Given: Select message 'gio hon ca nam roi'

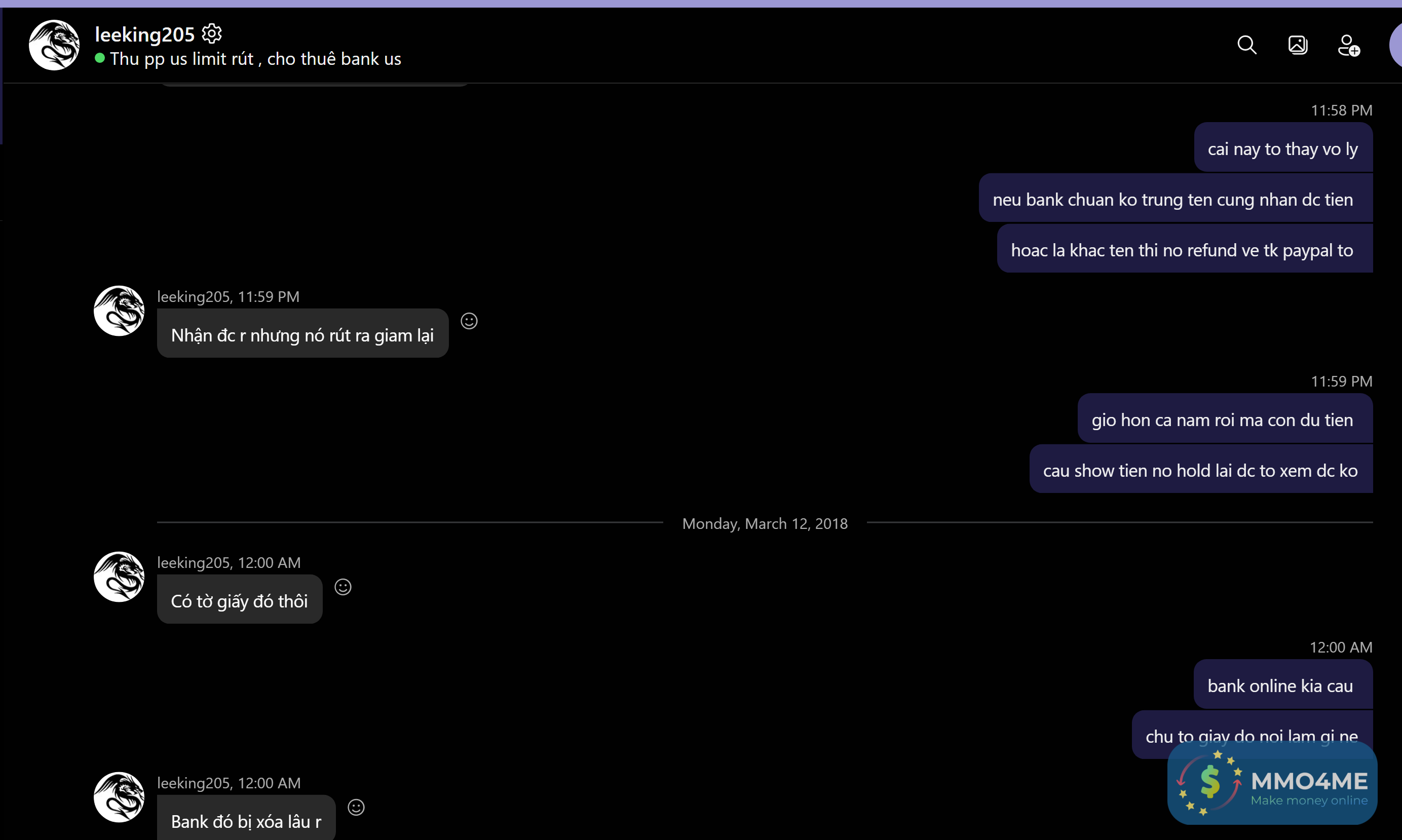Looking at the screenshot, I should click(1222, 419).
